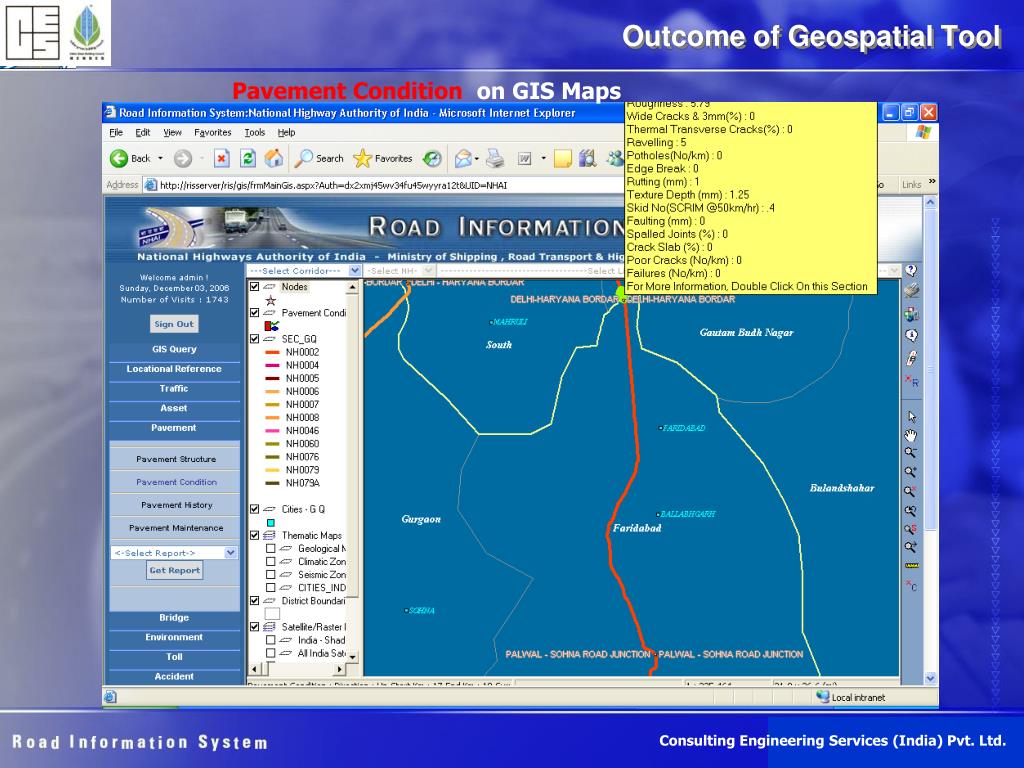Click the browser Home icon

tap(274, 158)
